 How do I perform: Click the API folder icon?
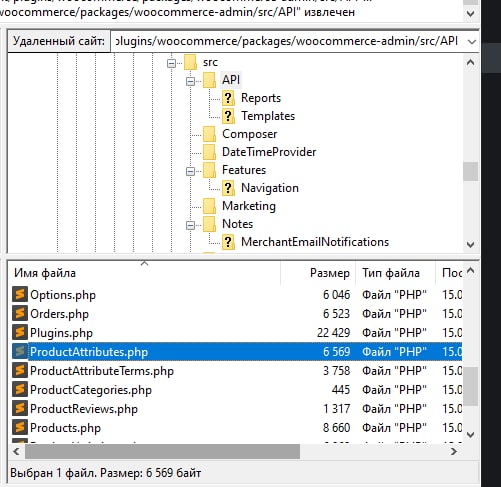click(209, 80)
